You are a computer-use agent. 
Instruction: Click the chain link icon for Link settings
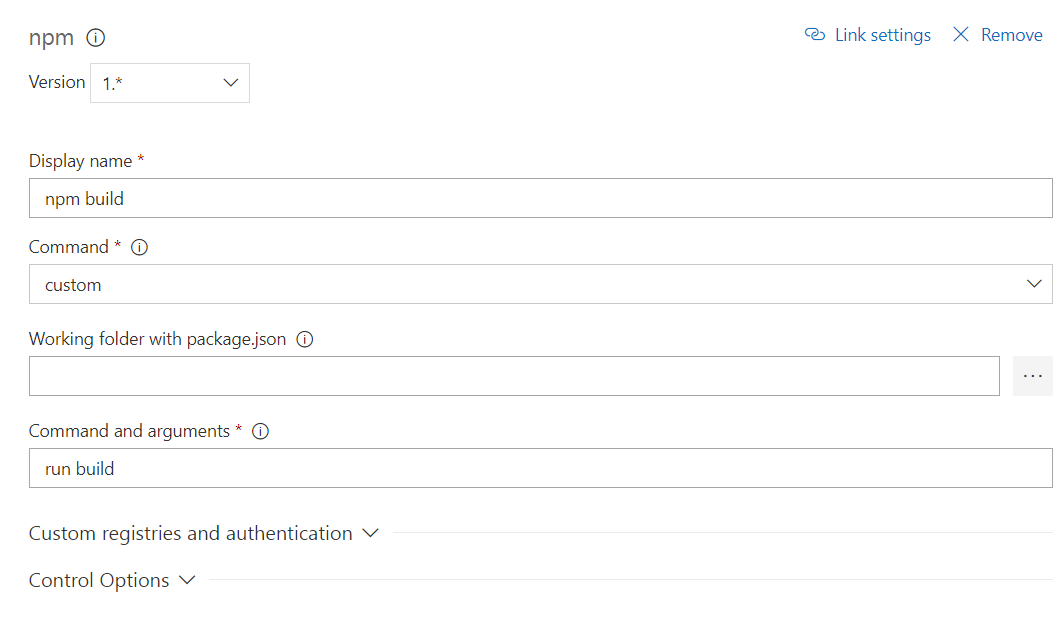tap(814, 35)
